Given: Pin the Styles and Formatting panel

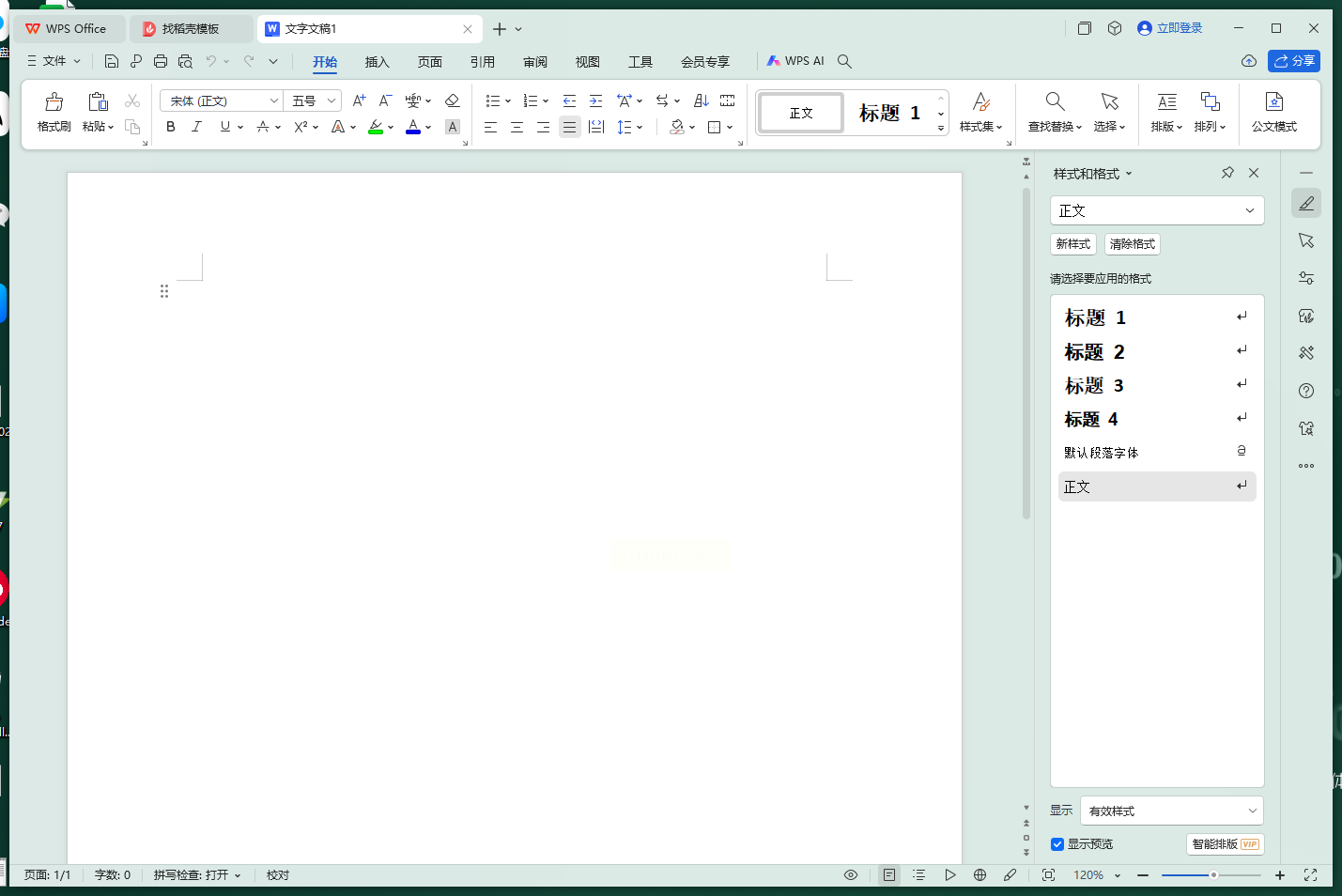Looking at the screenshot, I should 1227,173.
